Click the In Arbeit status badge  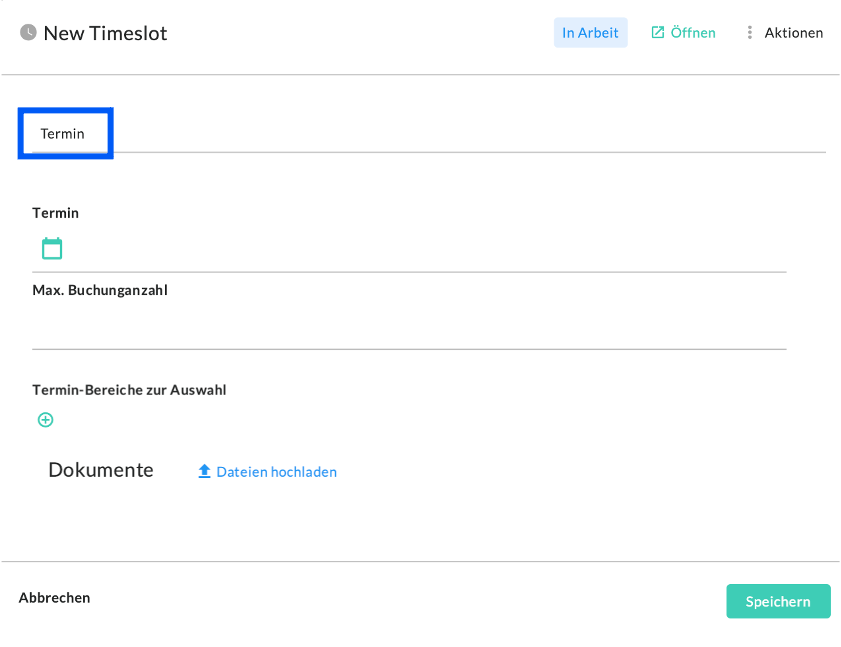[590, 33]
